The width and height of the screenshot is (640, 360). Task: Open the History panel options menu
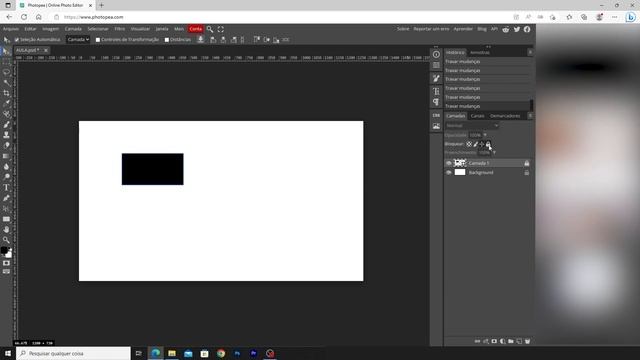(x=530, y=52)
